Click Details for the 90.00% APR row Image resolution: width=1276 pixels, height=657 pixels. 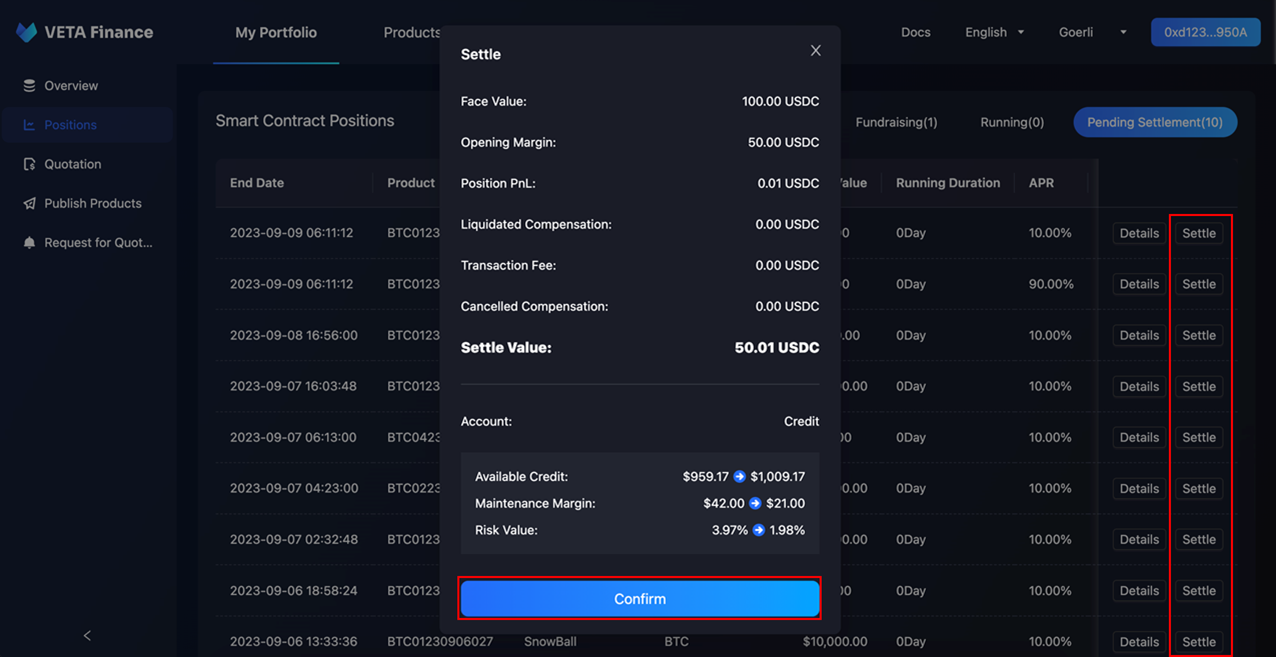(x=1138, y=284)
